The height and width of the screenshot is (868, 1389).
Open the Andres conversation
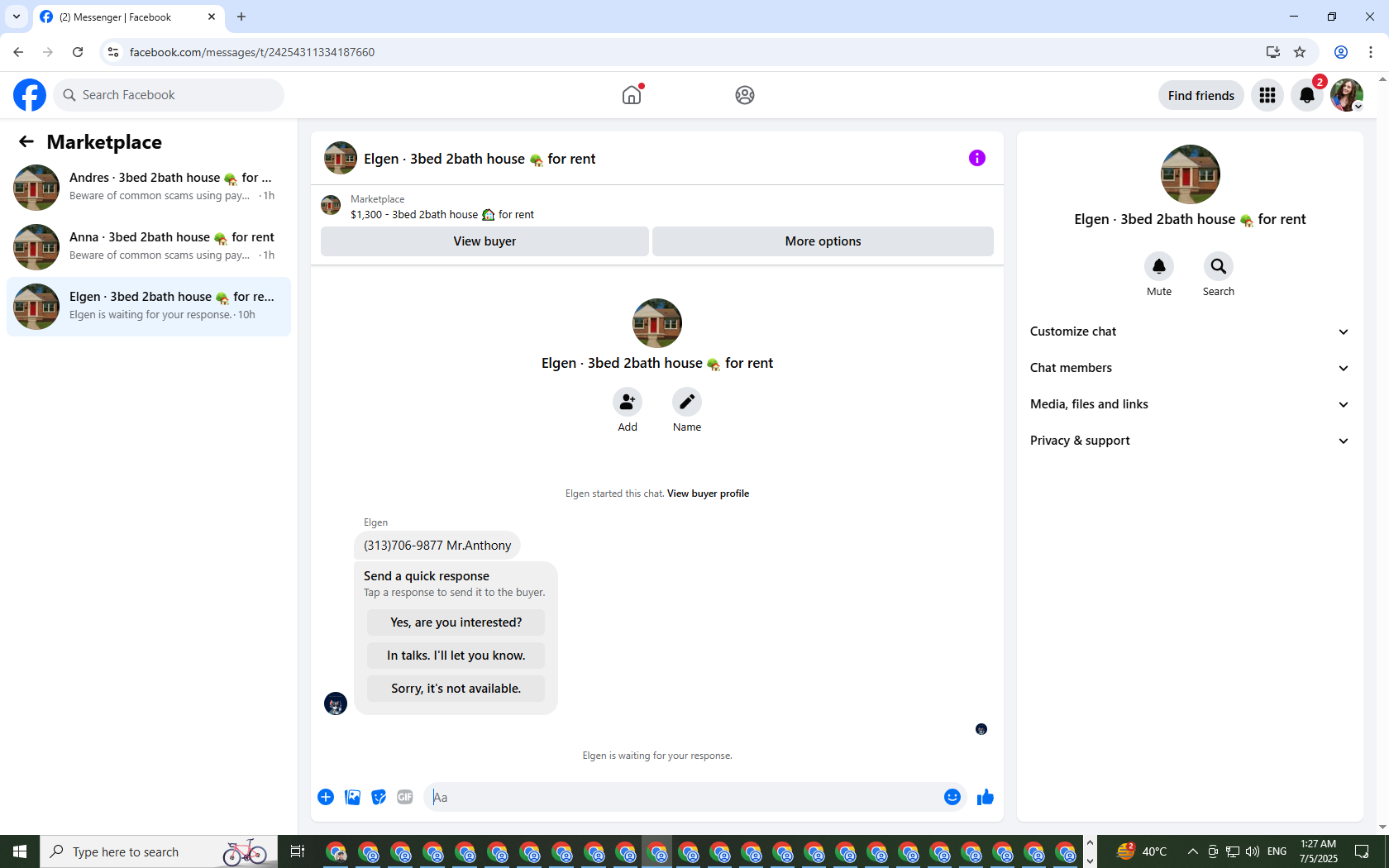[x=149, y=188]
